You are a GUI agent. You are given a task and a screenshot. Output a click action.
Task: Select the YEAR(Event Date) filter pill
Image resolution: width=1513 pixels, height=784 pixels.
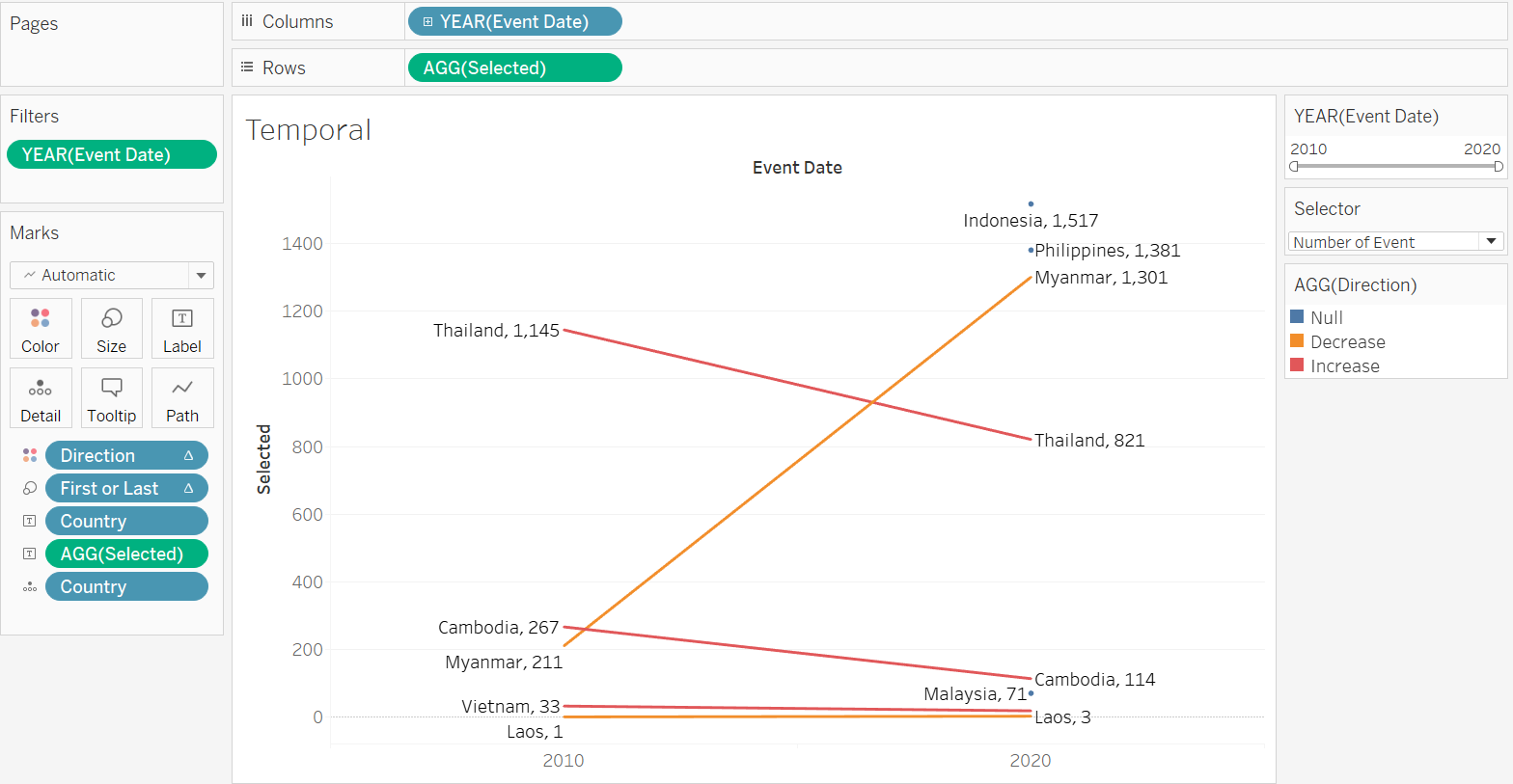(111, 154)
